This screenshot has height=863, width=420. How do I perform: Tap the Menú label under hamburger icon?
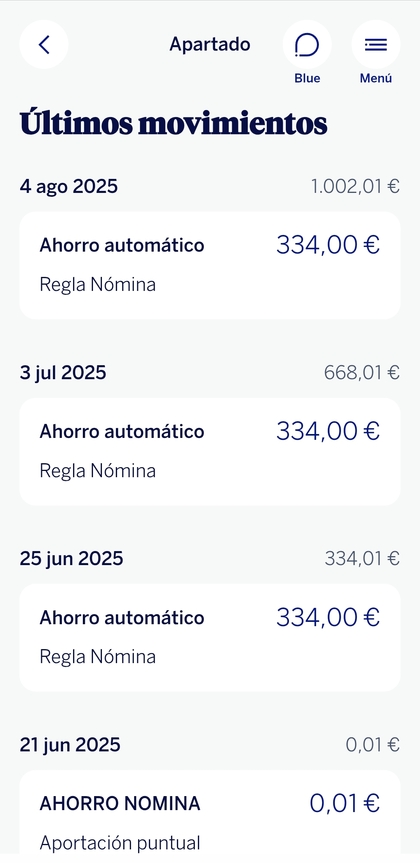click(376, 78)
